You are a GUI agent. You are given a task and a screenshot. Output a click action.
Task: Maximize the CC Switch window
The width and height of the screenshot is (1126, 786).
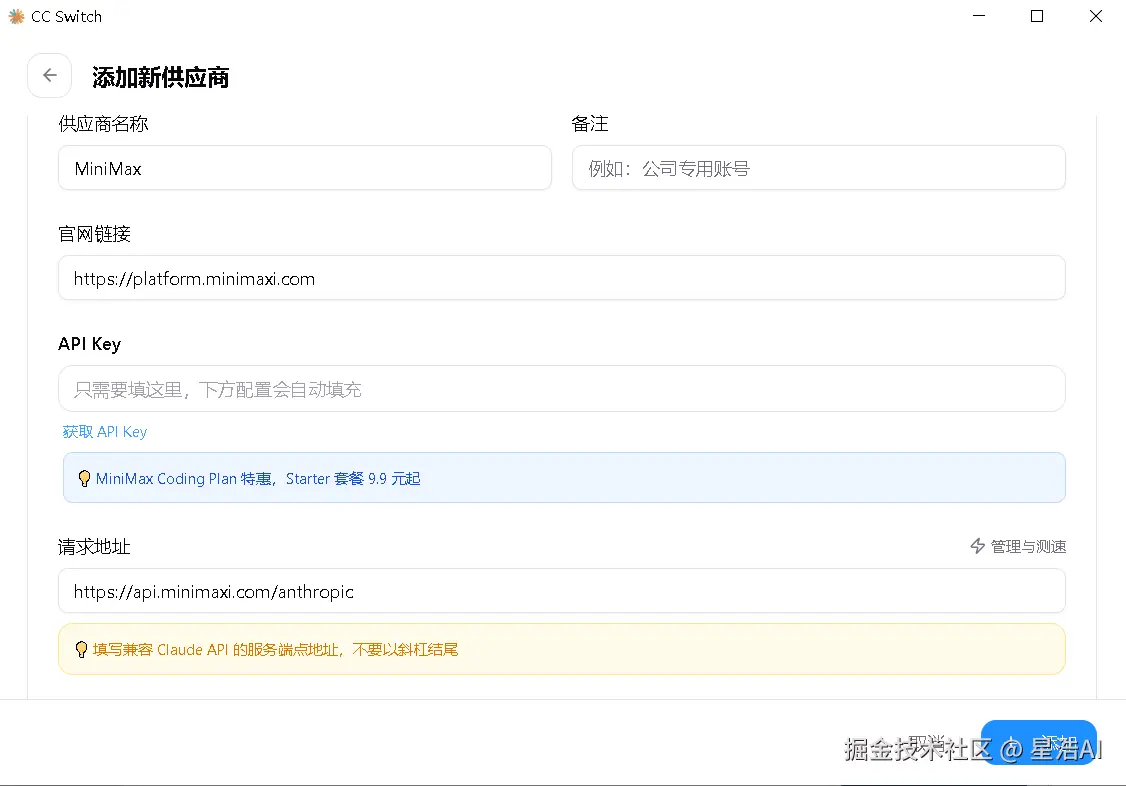[x=1037, y=16]
